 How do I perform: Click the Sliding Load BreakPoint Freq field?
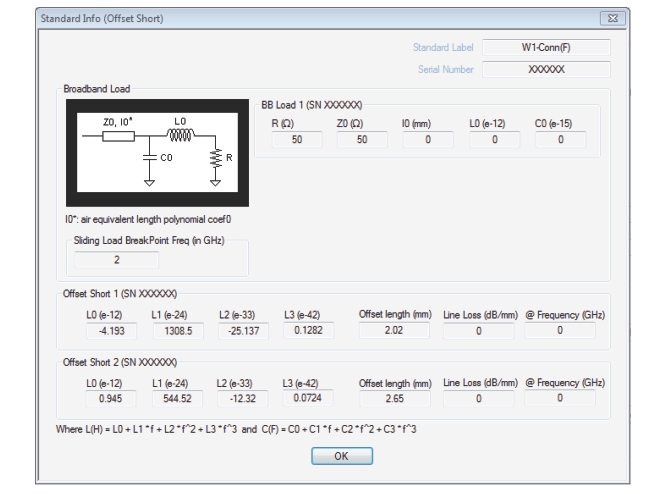(116, 261)
